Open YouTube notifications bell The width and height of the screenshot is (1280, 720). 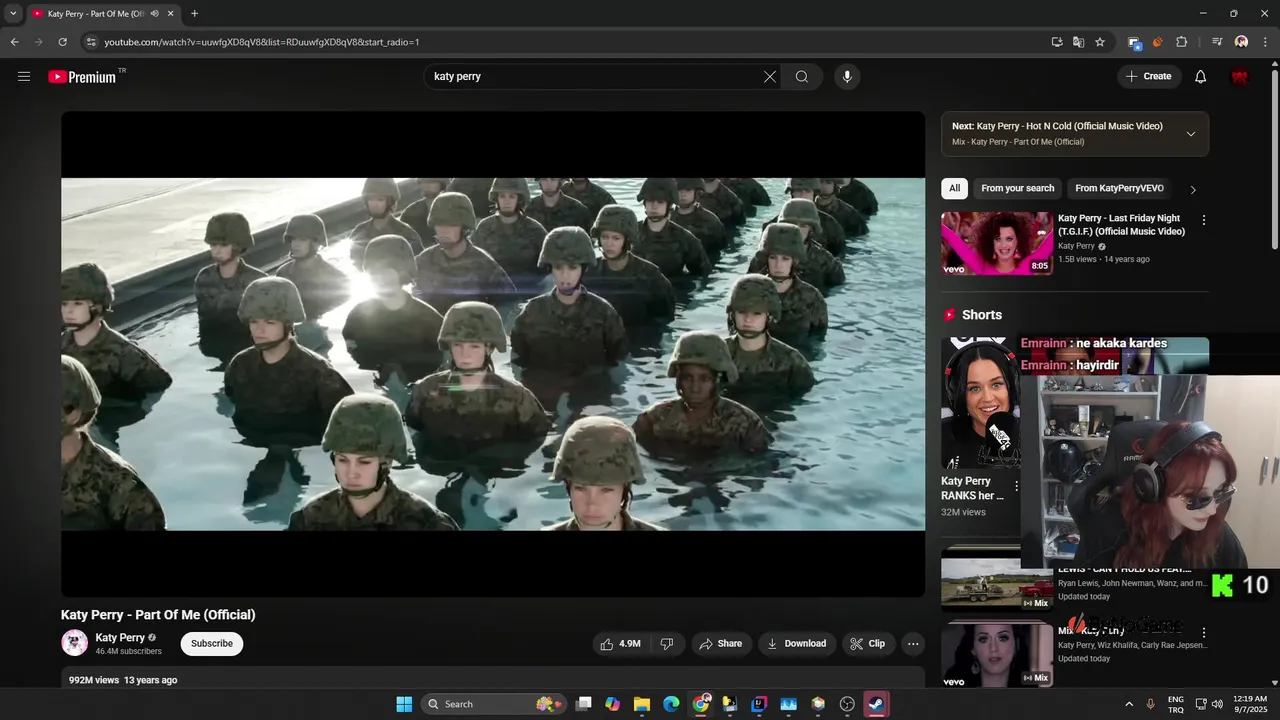point(1201,77)
